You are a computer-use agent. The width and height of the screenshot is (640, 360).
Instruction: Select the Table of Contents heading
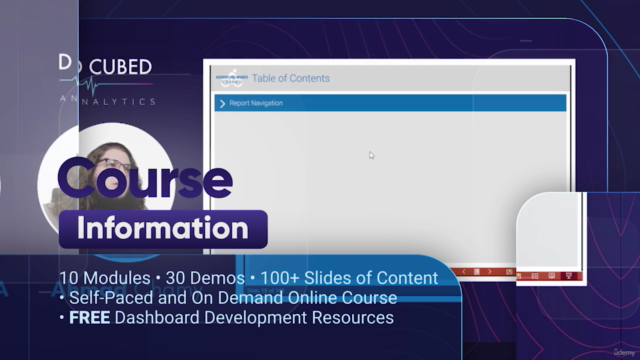click(x=291, y=78)
